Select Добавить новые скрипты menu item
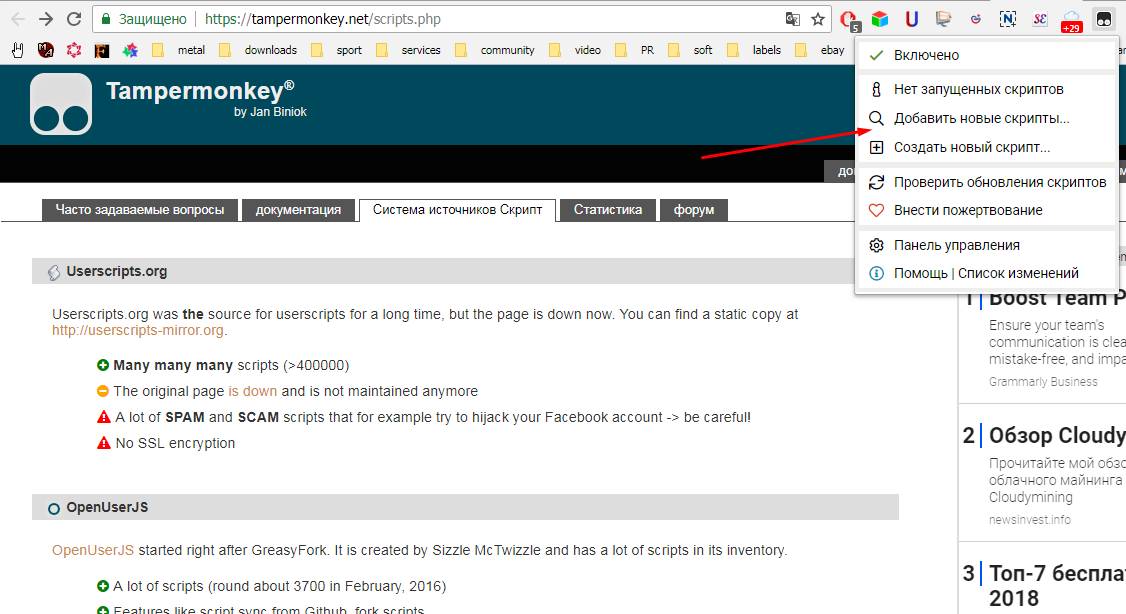Image resolution: width=1126 pixels, height=614 pixels. [x=987, y=118]
